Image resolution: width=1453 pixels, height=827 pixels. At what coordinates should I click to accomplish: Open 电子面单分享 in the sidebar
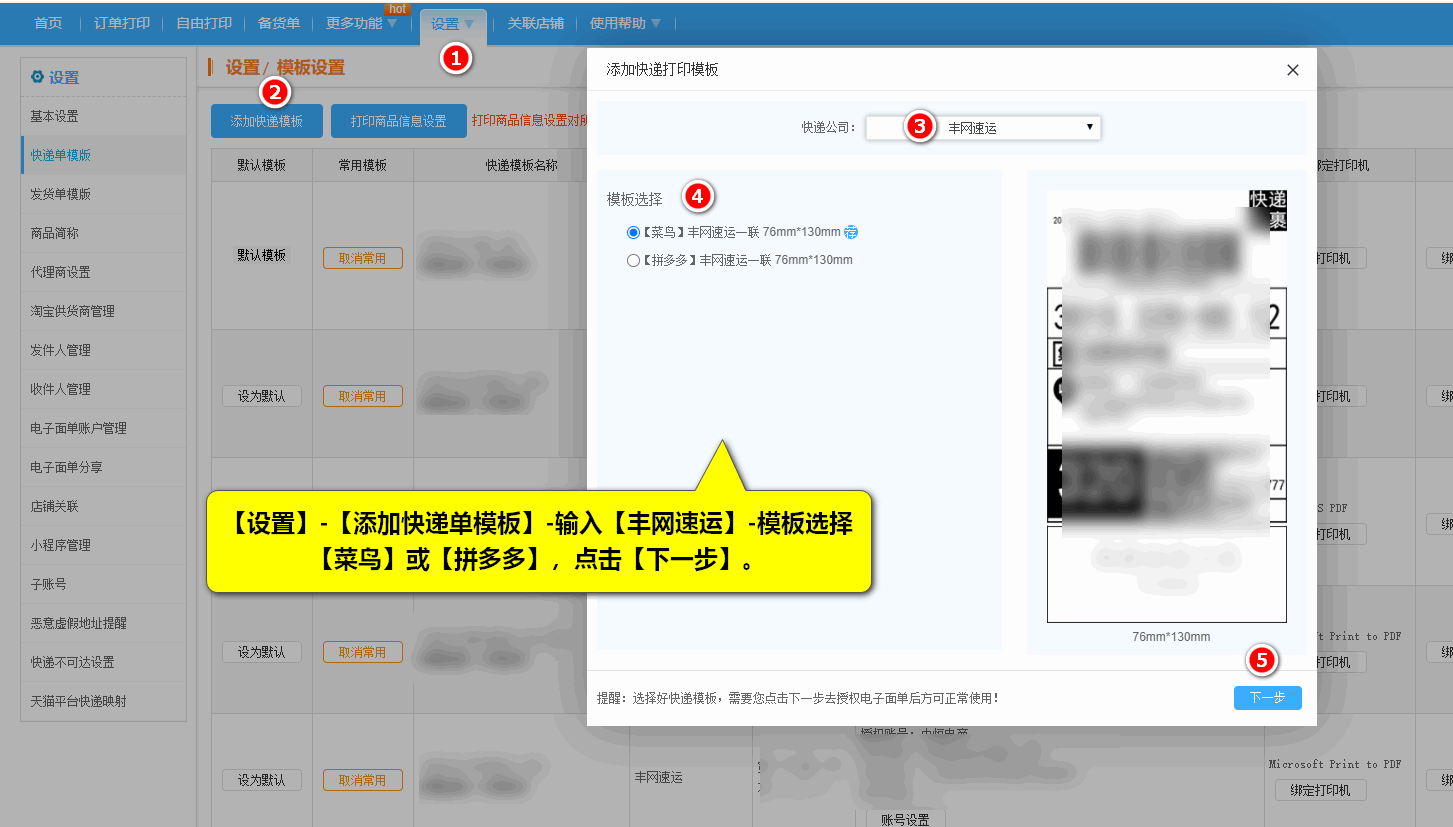click(104, 468)
